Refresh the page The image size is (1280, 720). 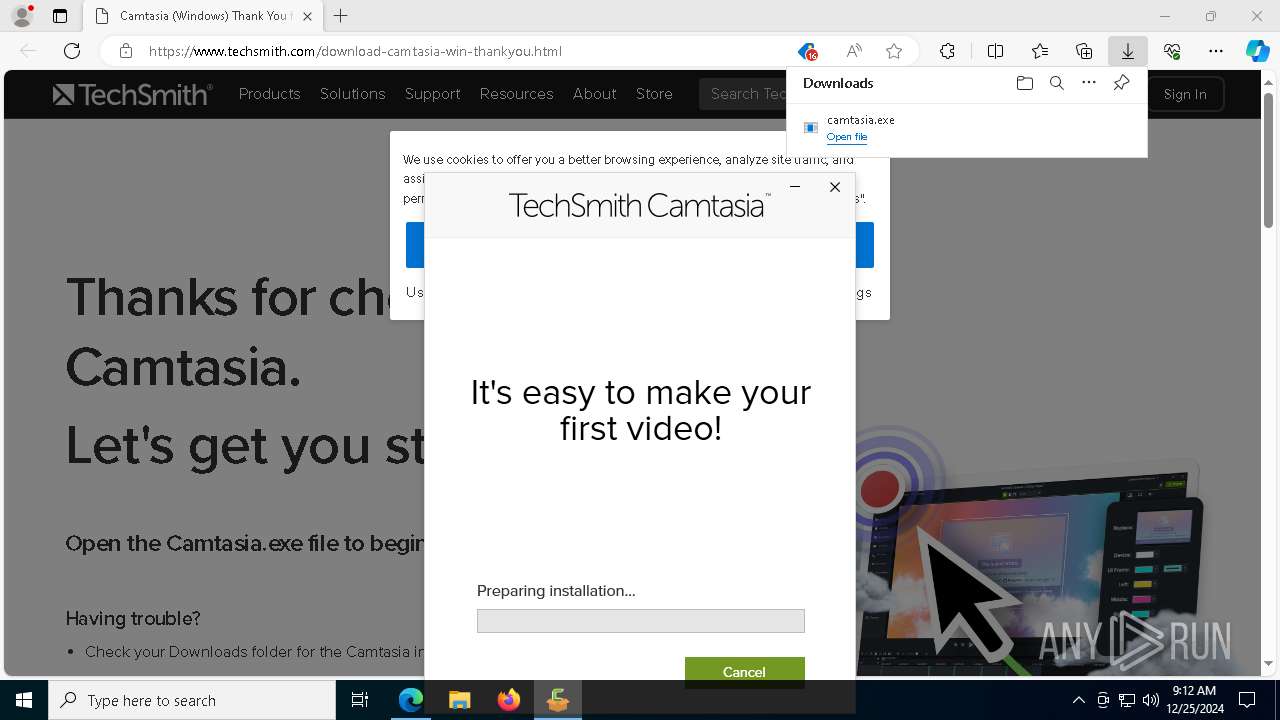[72, 51]
